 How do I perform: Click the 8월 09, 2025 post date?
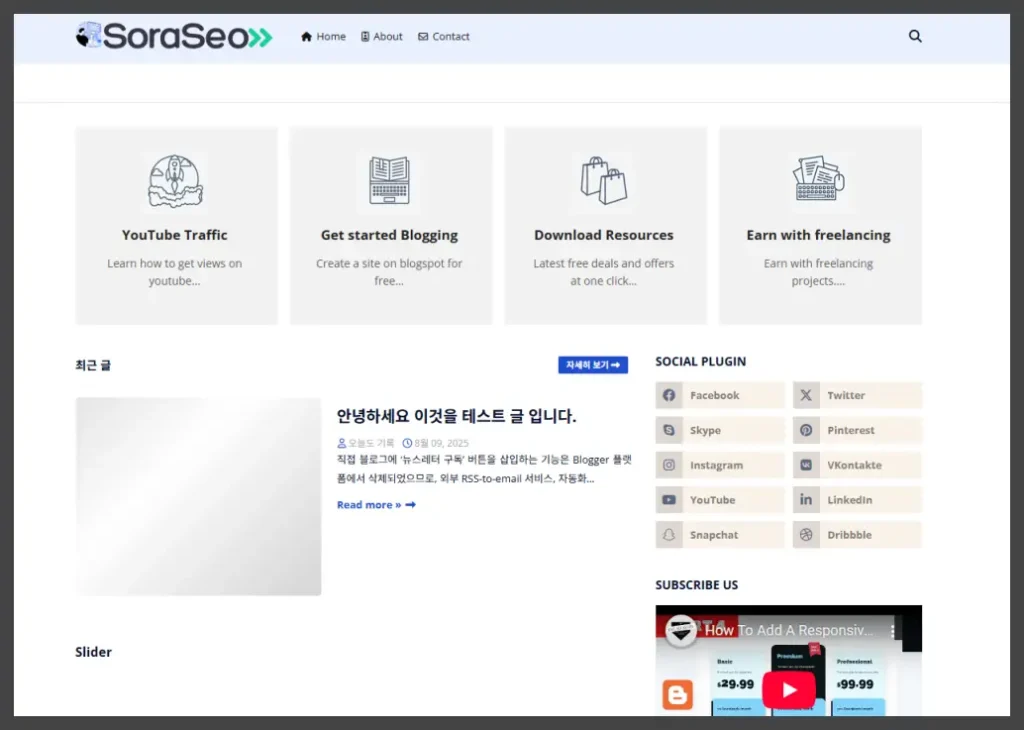pyautogui.click(x=441, y=443)
